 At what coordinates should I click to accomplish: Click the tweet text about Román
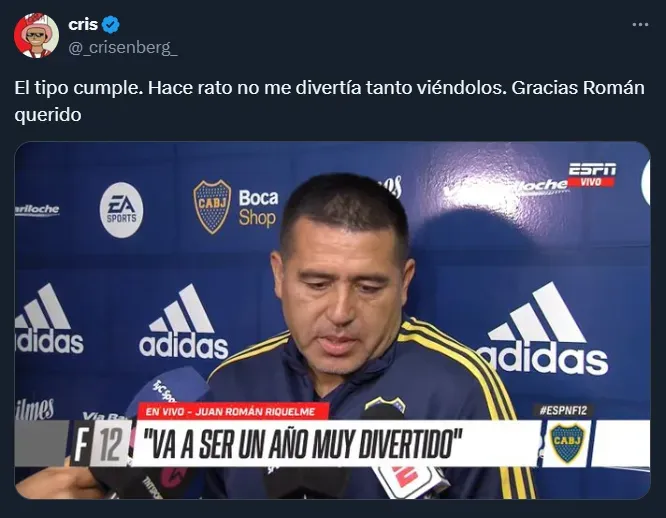click(x=329, y=101)
